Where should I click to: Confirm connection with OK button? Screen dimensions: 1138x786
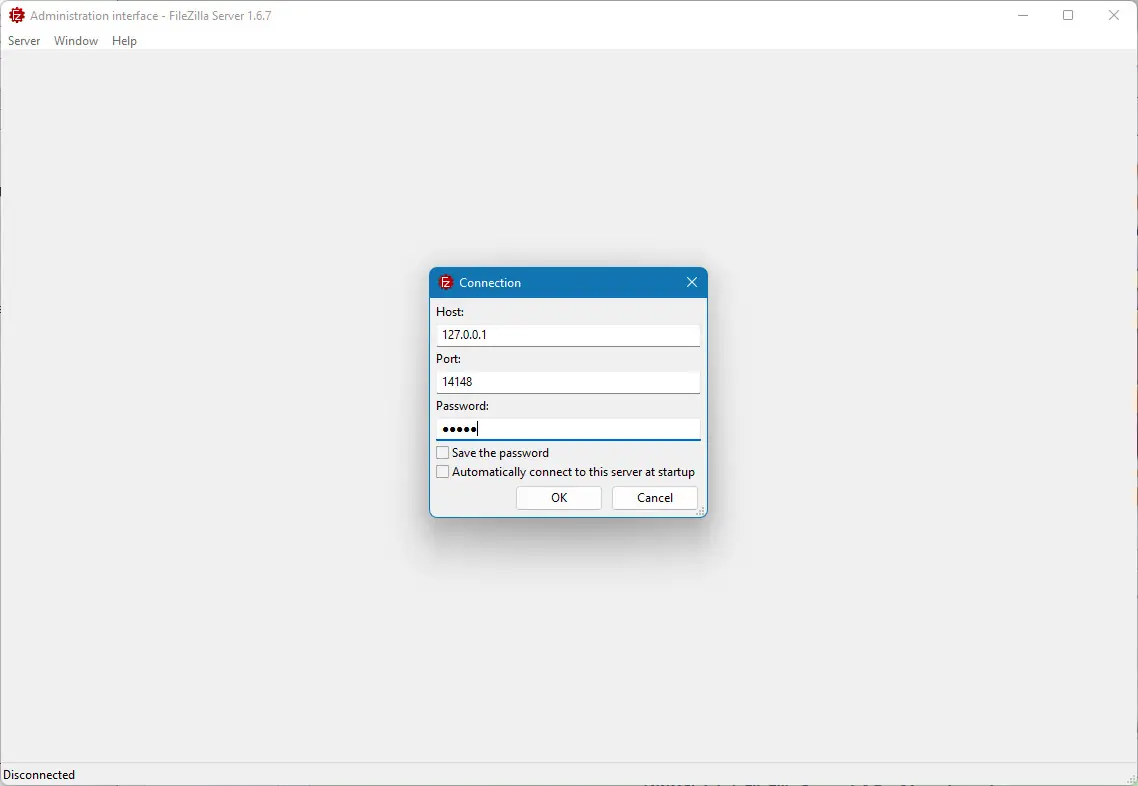point(559,498)
